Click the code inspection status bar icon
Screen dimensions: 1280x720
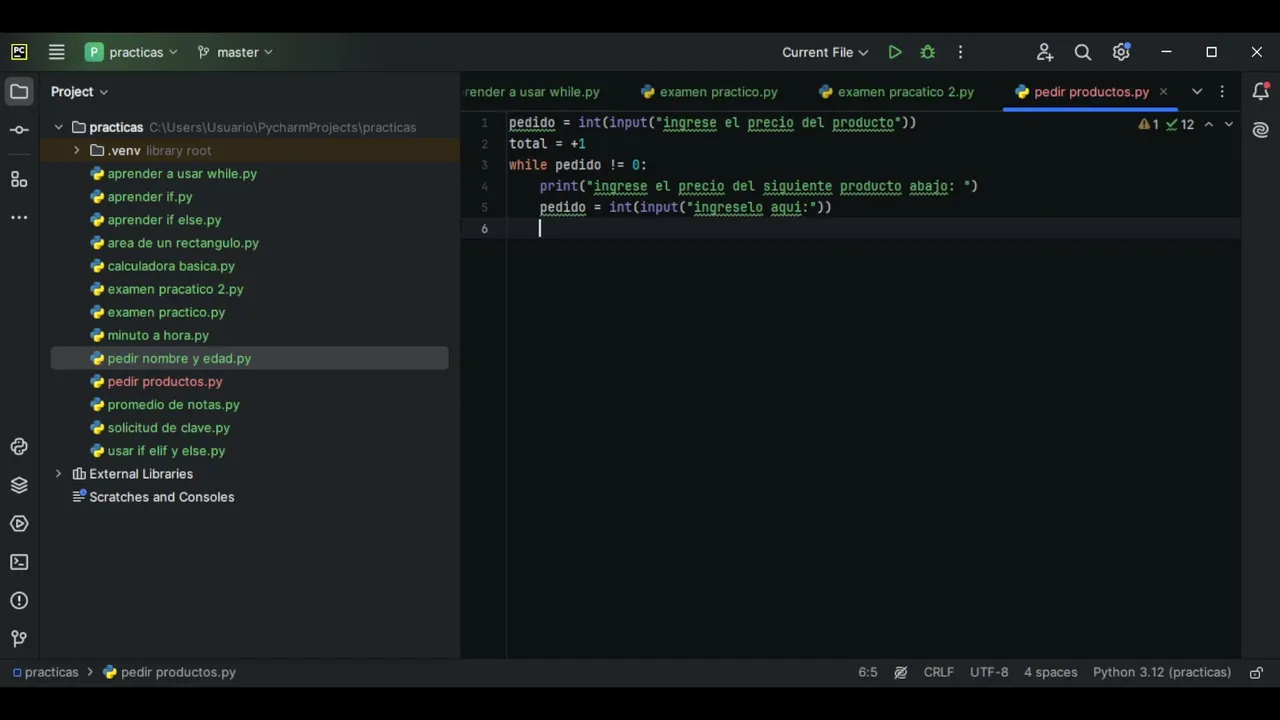pos(900,673)
